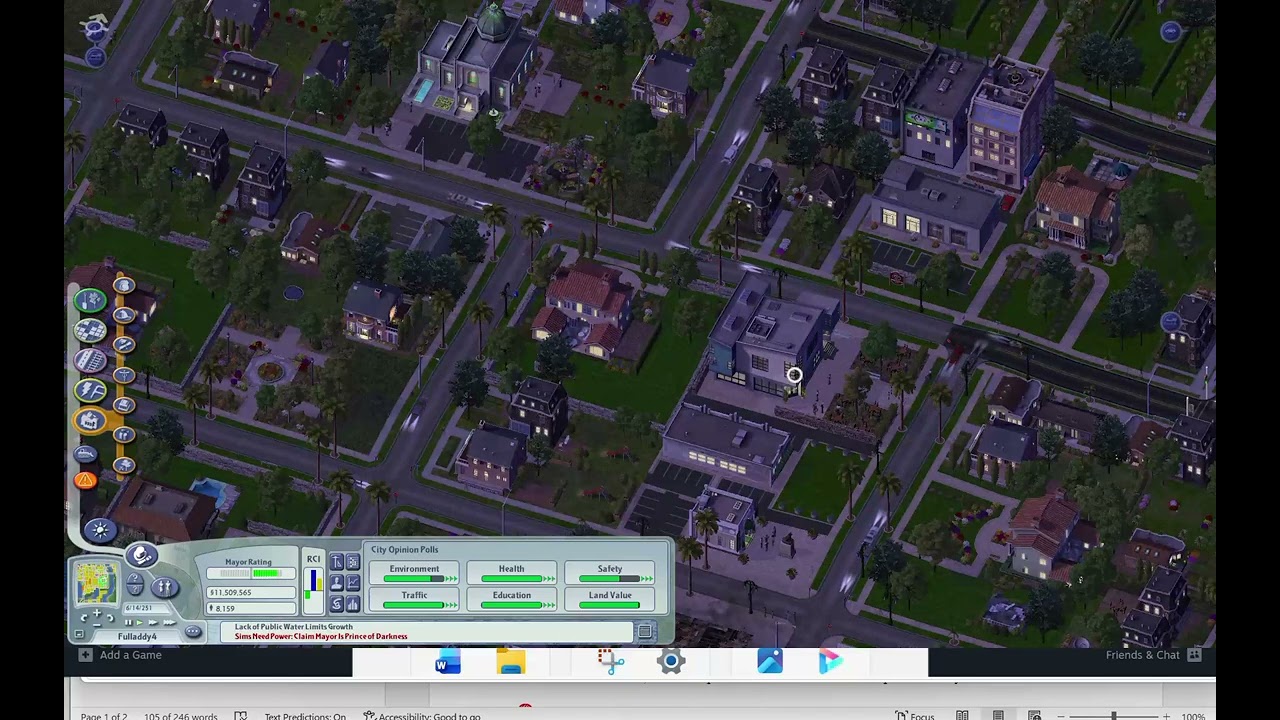View the Land Value opinion poll
The image size is (1280, 720).
pos(609,600)
